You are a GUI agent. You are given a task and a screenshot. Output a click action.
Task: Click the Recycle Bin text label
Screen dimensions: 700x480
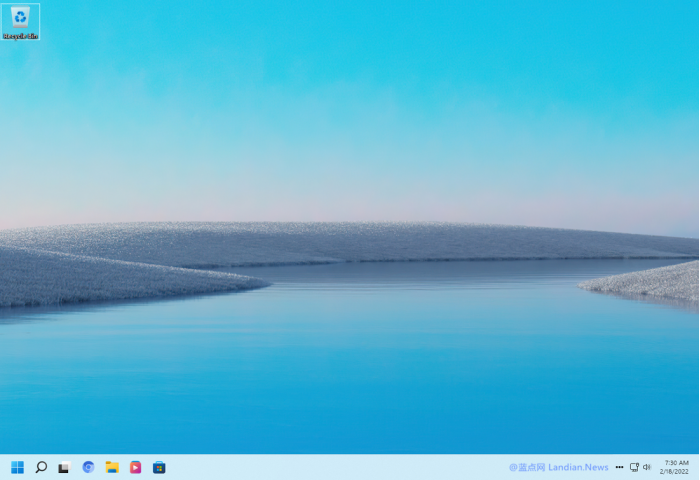pos(20,36)
